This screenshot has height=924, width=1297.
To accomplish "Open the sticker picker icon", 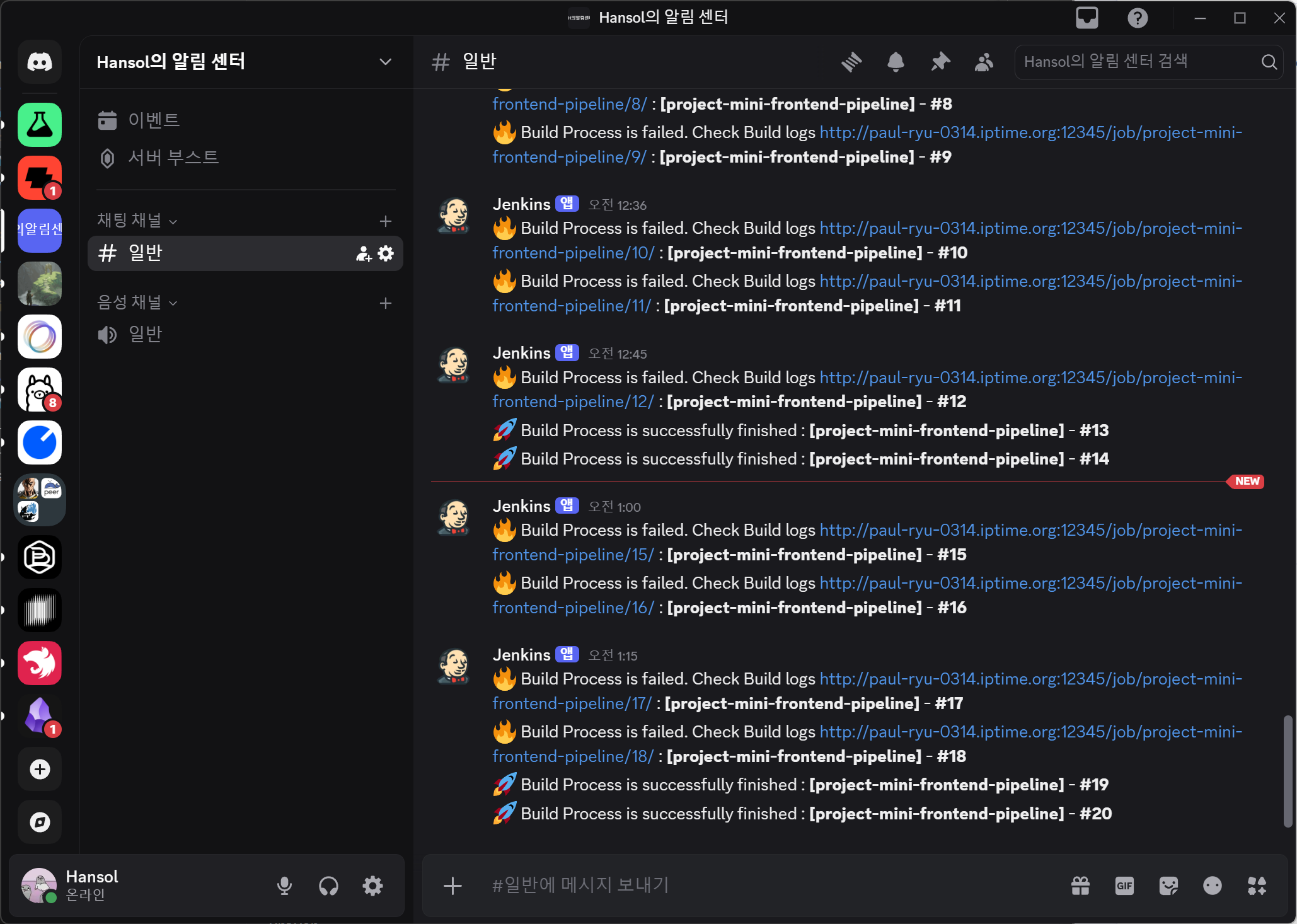I will [1168, 886].
